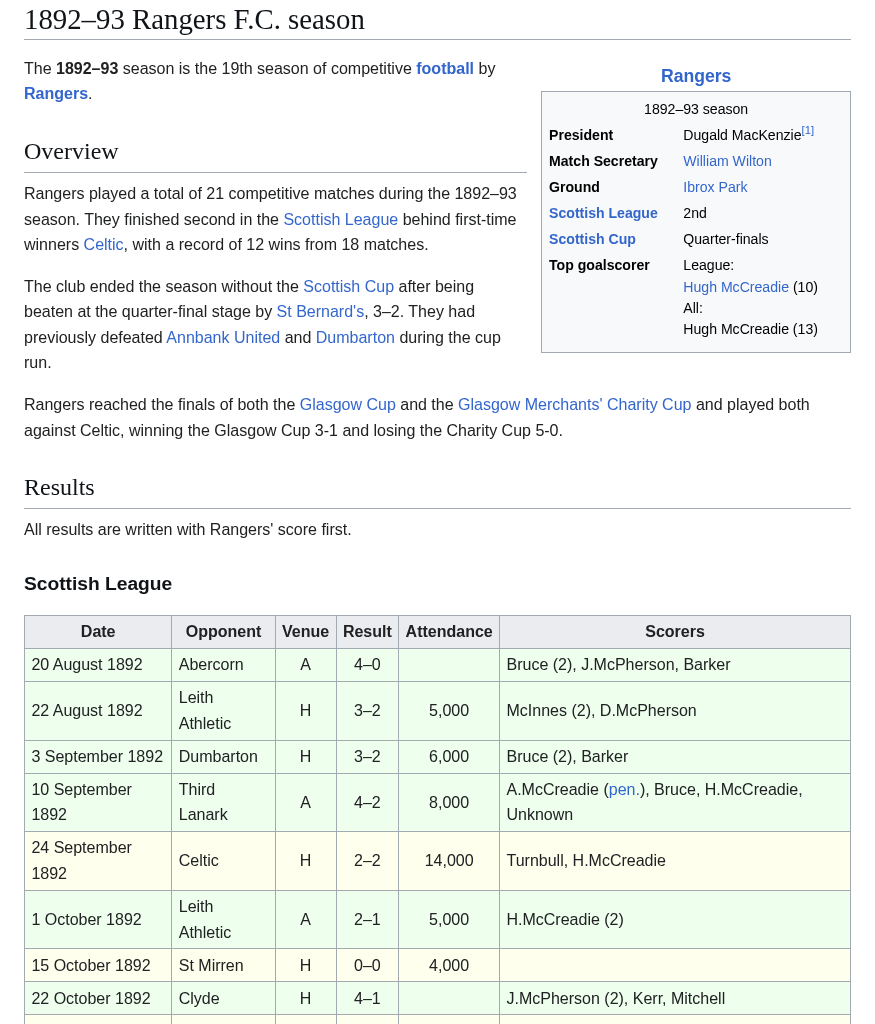Open the 'football' link in intro
This screenshot has height=1024, width=875.
tap(444, 69)
